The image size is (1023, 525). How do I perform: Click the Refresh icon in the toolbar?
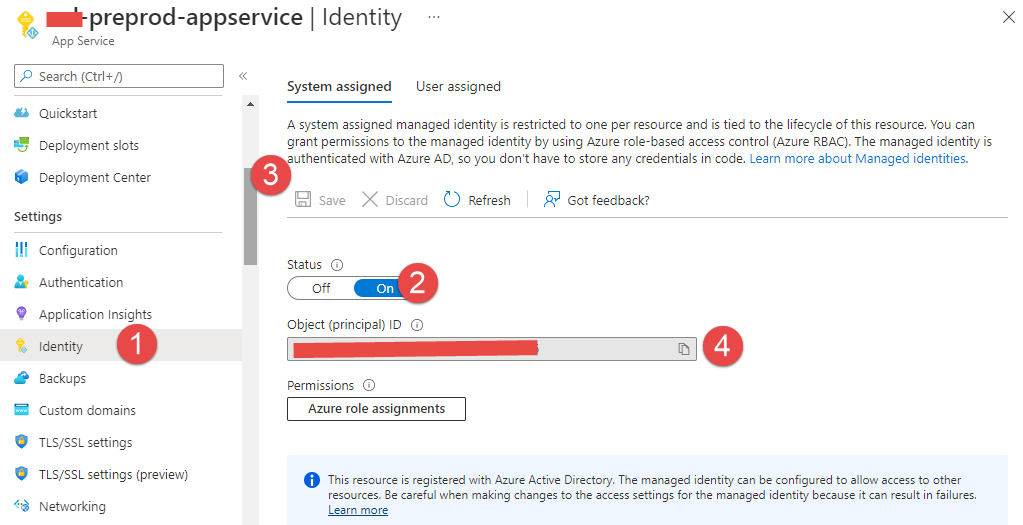point(452,200)
